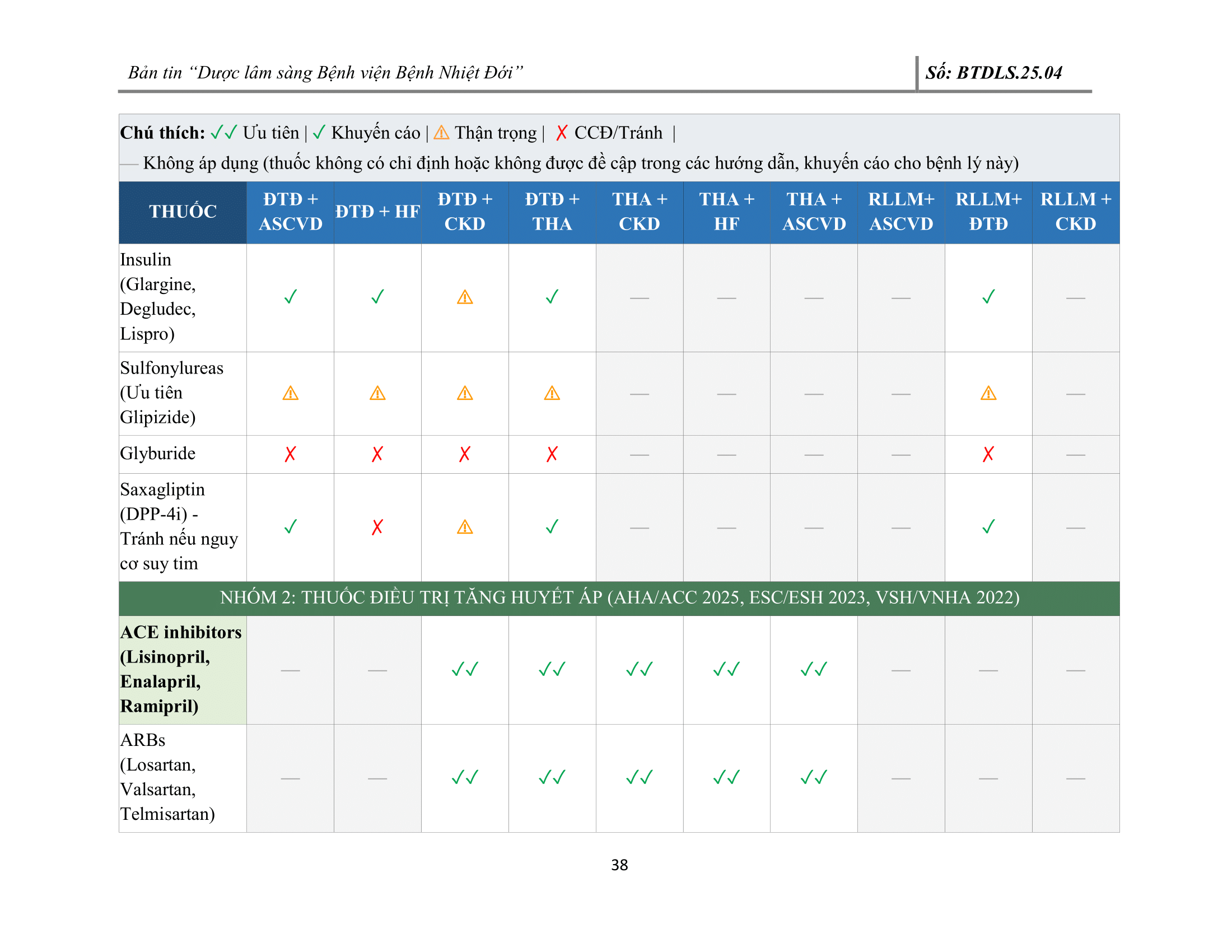The height and width of the screenshot is (952, 1232).
Task: Click the green checkmark for Insulin RLLM+ ĐTĐ
Action: coord(988,297)
